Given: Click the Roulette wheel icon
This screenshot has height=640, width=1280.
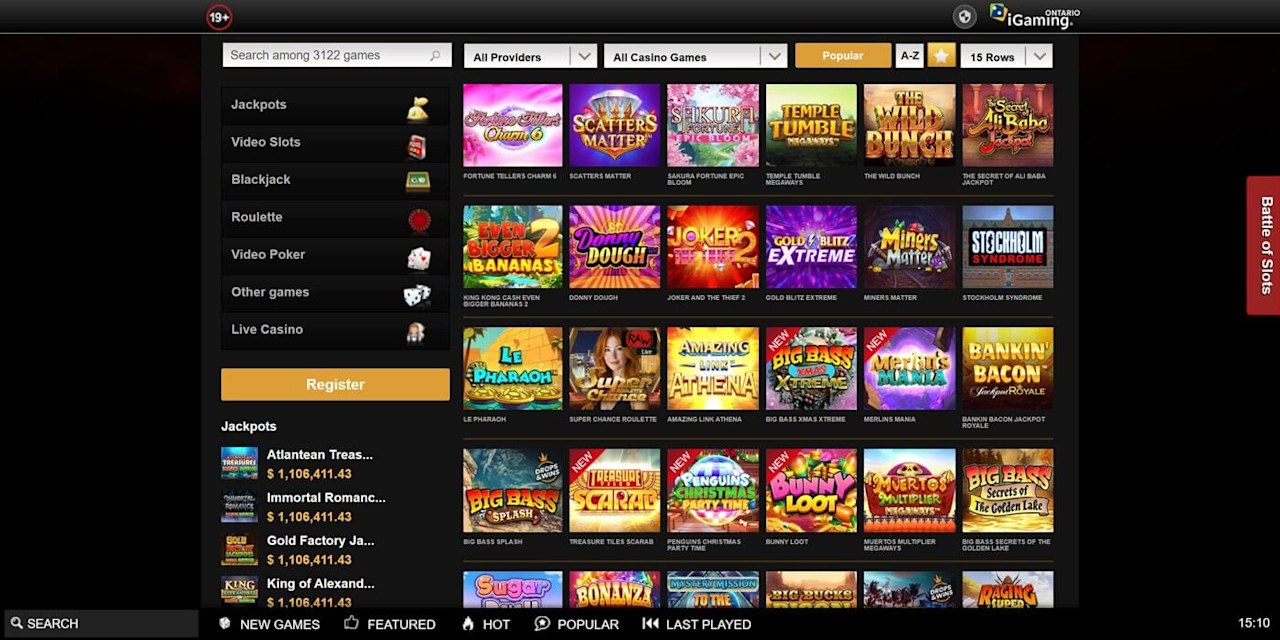Looking at the screenshot, I should [419, 220].
